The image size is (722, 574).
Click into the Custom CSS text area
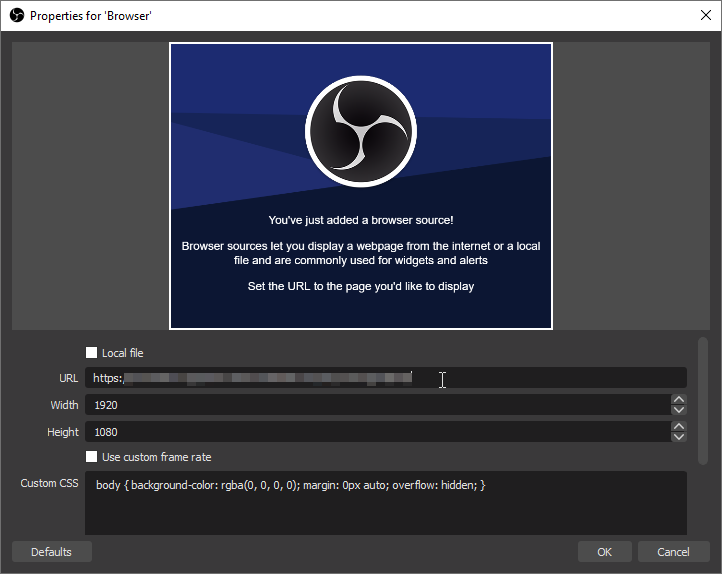click(x=386, y=503)
